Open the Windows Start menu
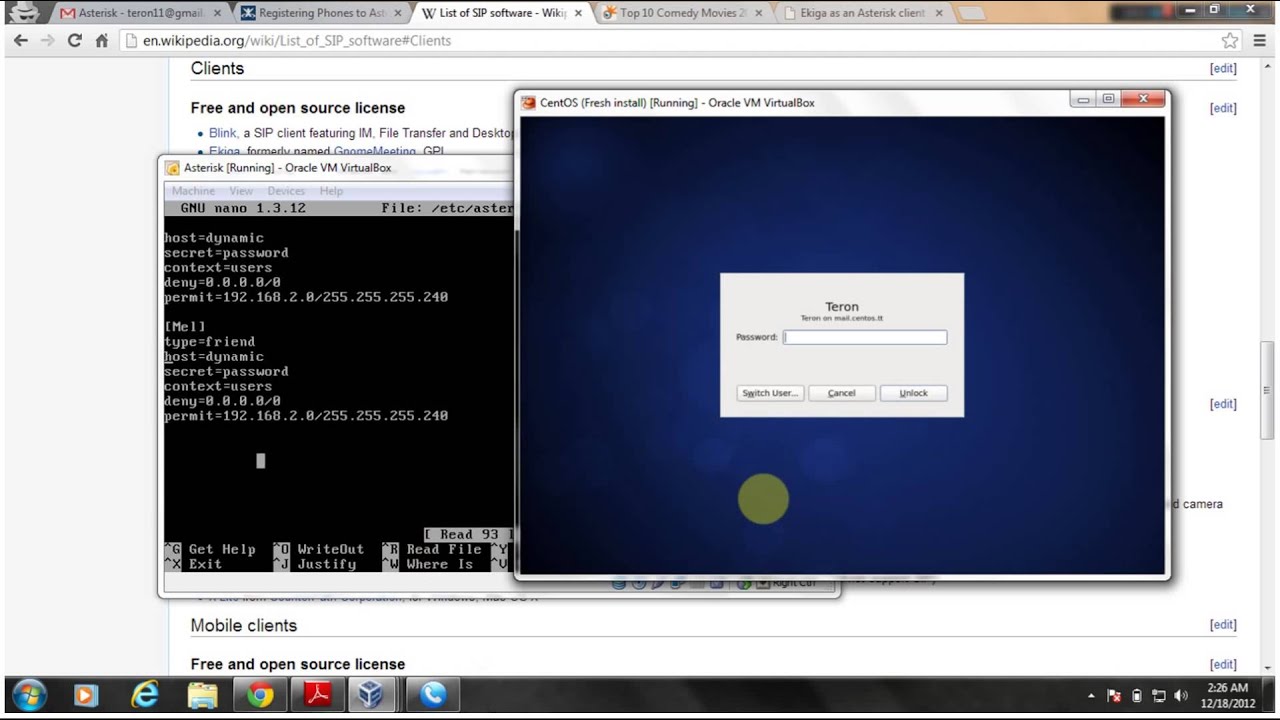This screenshot has width=1280, height=720. tap(28, 695)
